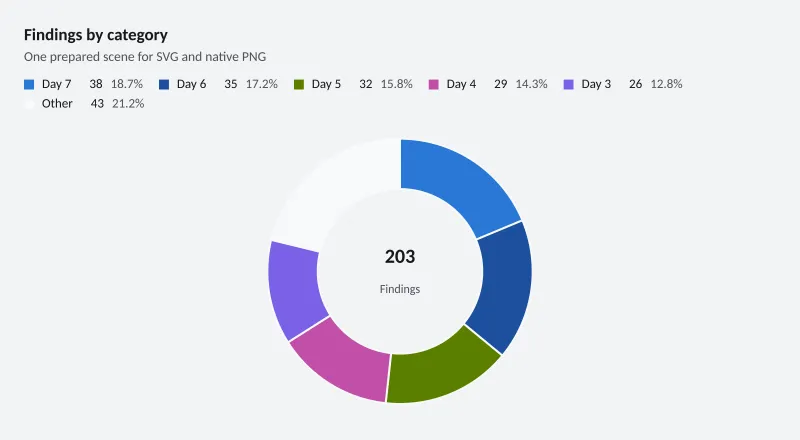800x440 pixels.
Task: Select the Other legend label
Action: click(57, 104)
